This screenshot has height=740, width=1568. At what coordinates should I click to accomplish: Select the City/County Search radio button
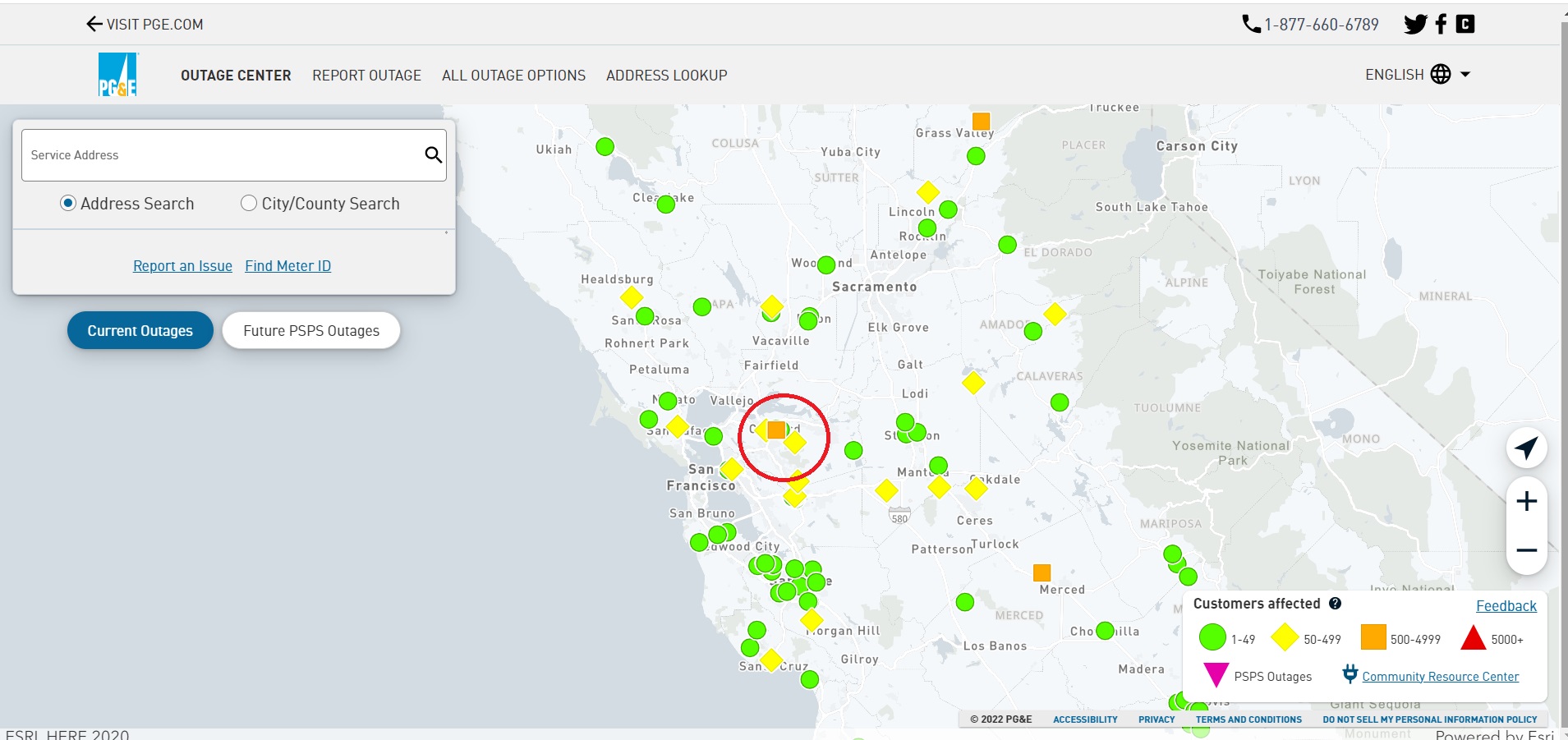coord(249,203)
